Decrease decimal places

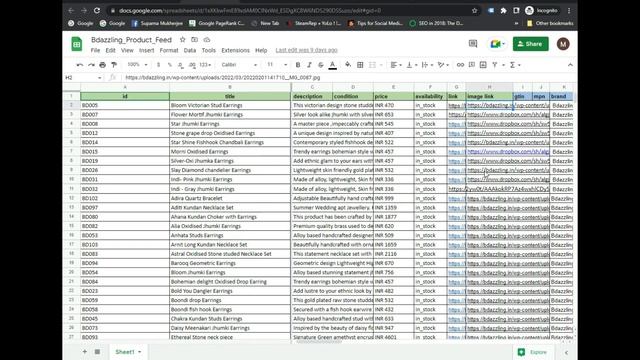click(x=180, y=65)
